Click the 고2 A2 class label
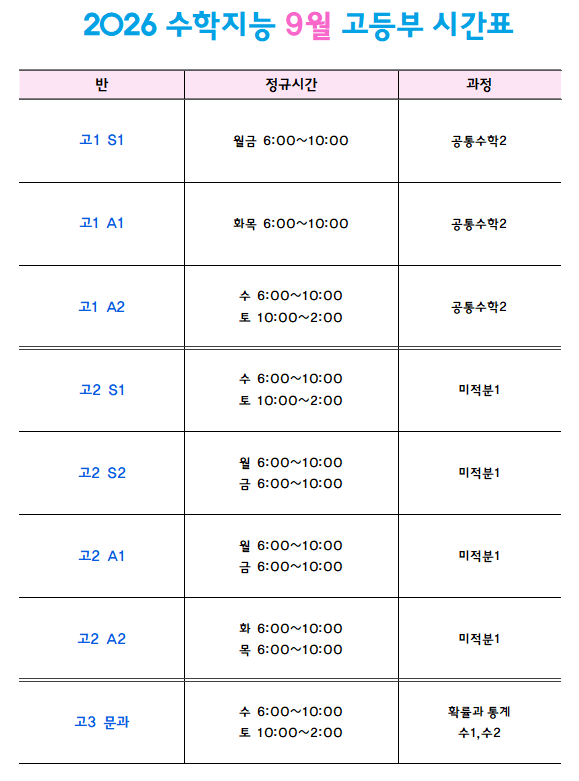 [102, 639]
